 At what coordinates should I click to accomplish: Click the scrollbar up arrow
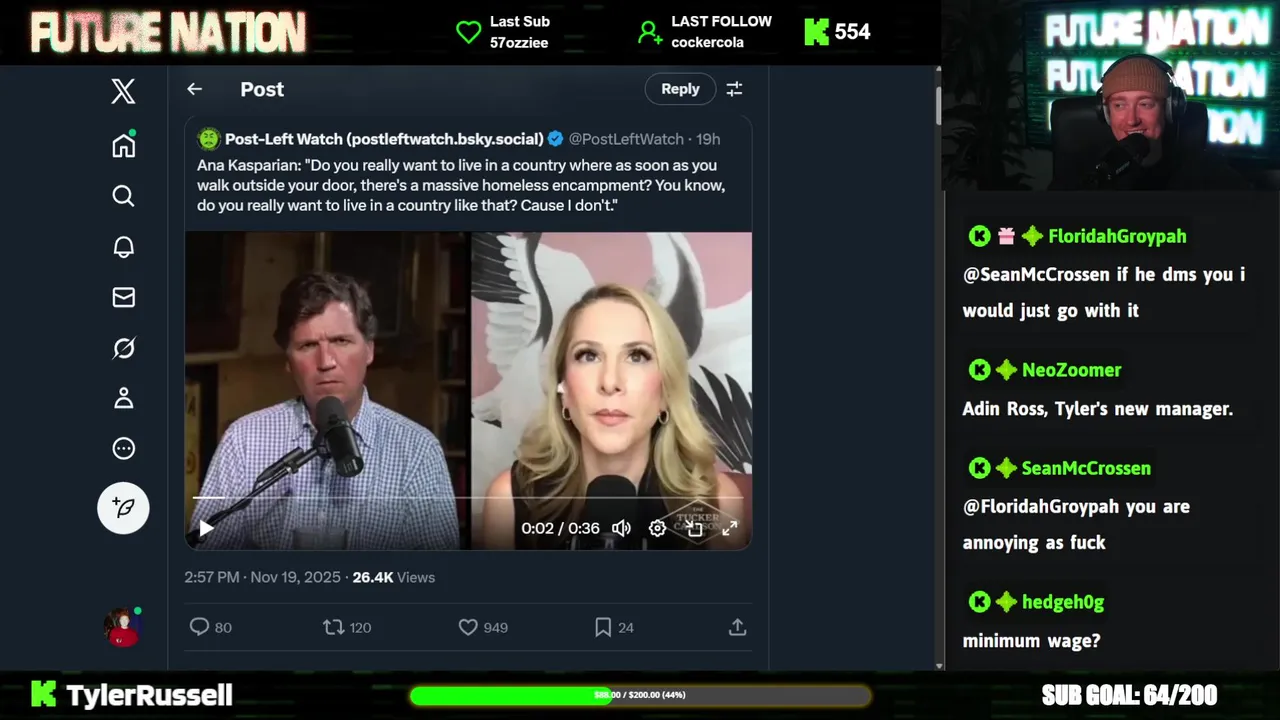coord(938,71)
